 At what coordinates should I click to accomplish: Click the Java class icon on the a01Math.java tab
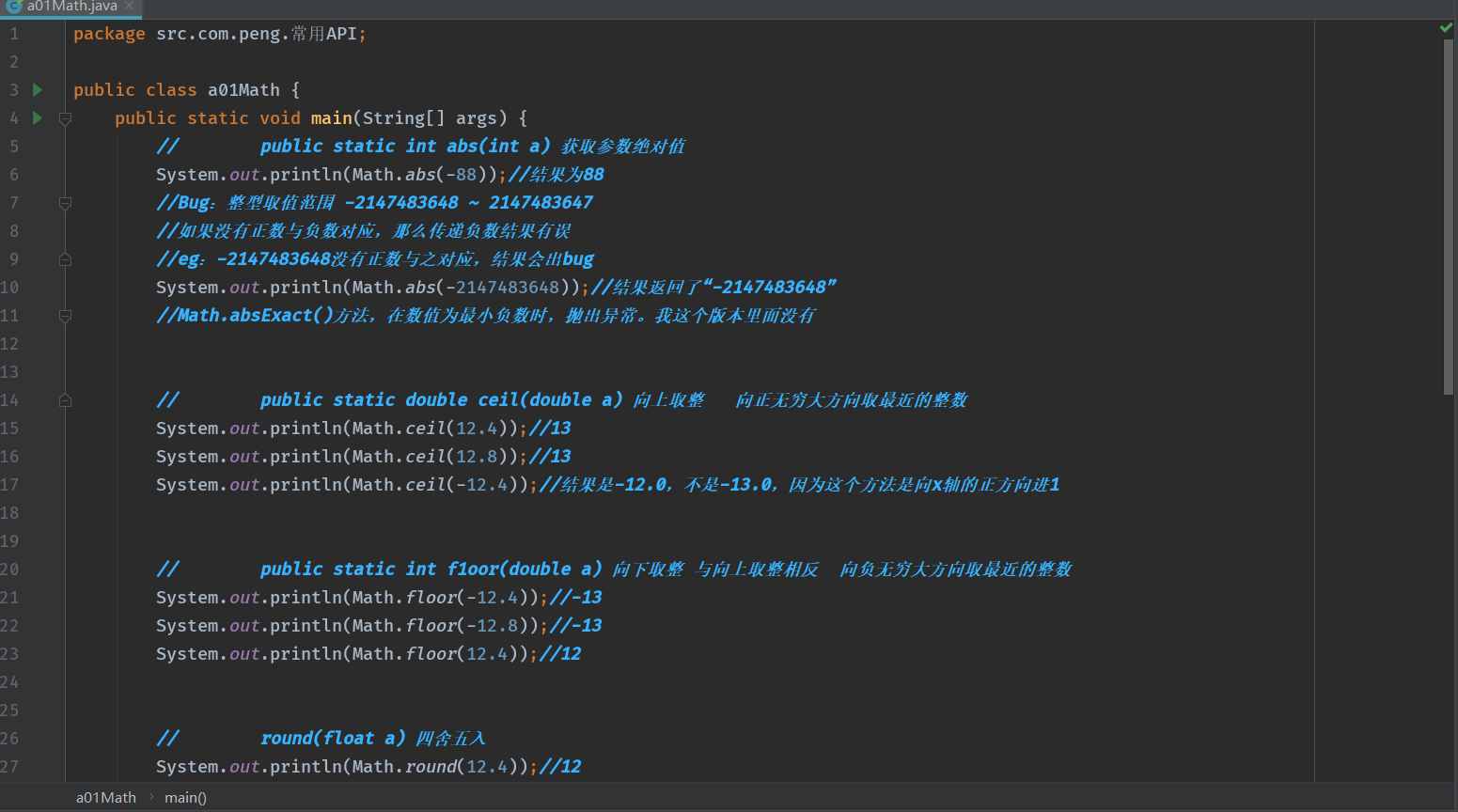14,6
